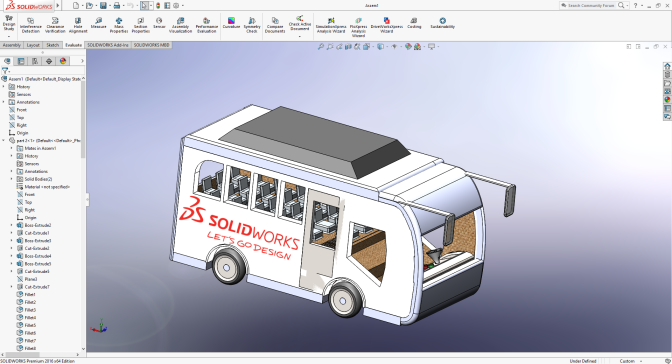The height and width of the screenshot is (364, 672).
Task: Create a new document from title bar
Action: [76, 6]
